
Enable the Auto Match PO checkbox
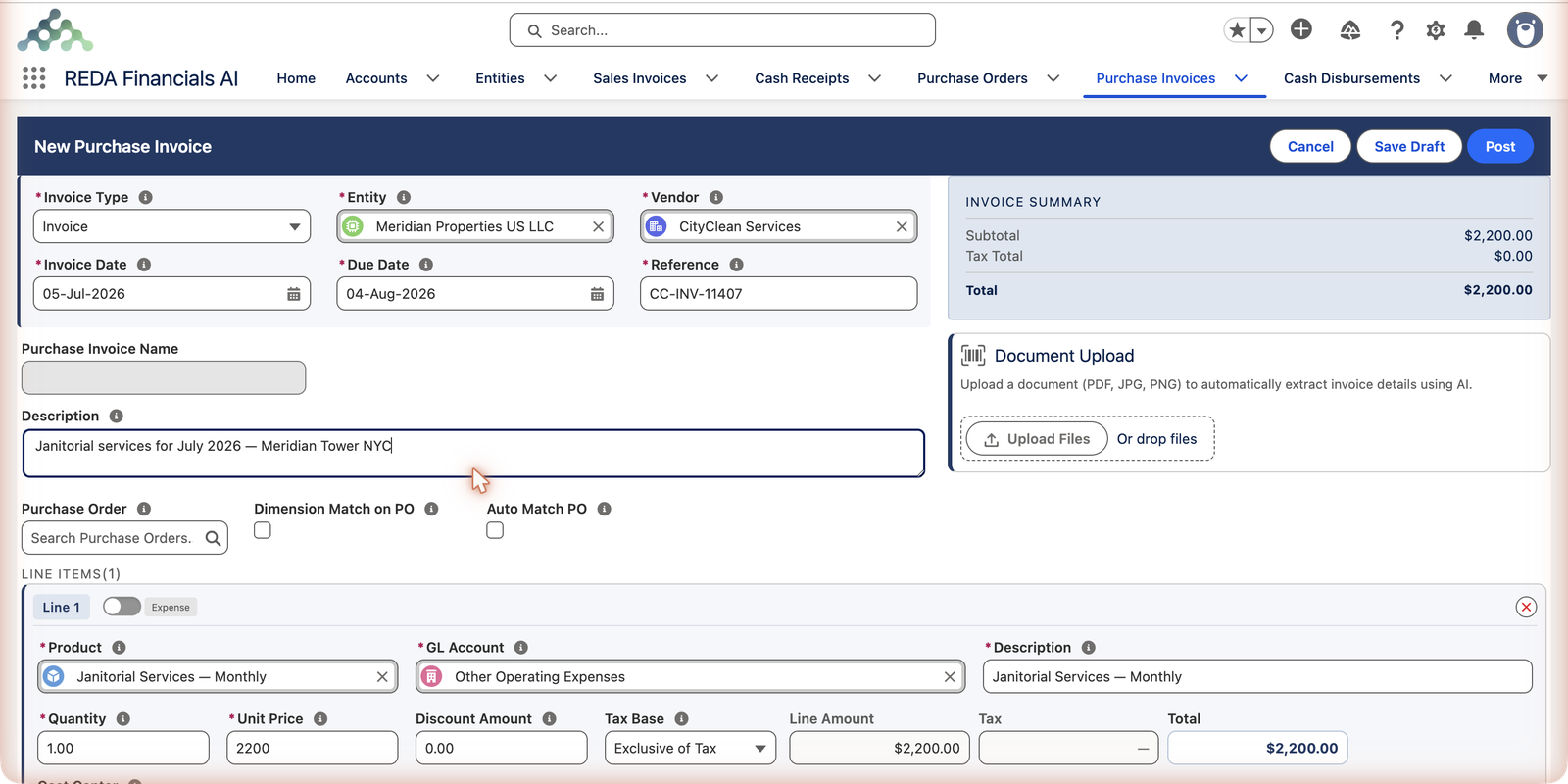coord(495,530)
